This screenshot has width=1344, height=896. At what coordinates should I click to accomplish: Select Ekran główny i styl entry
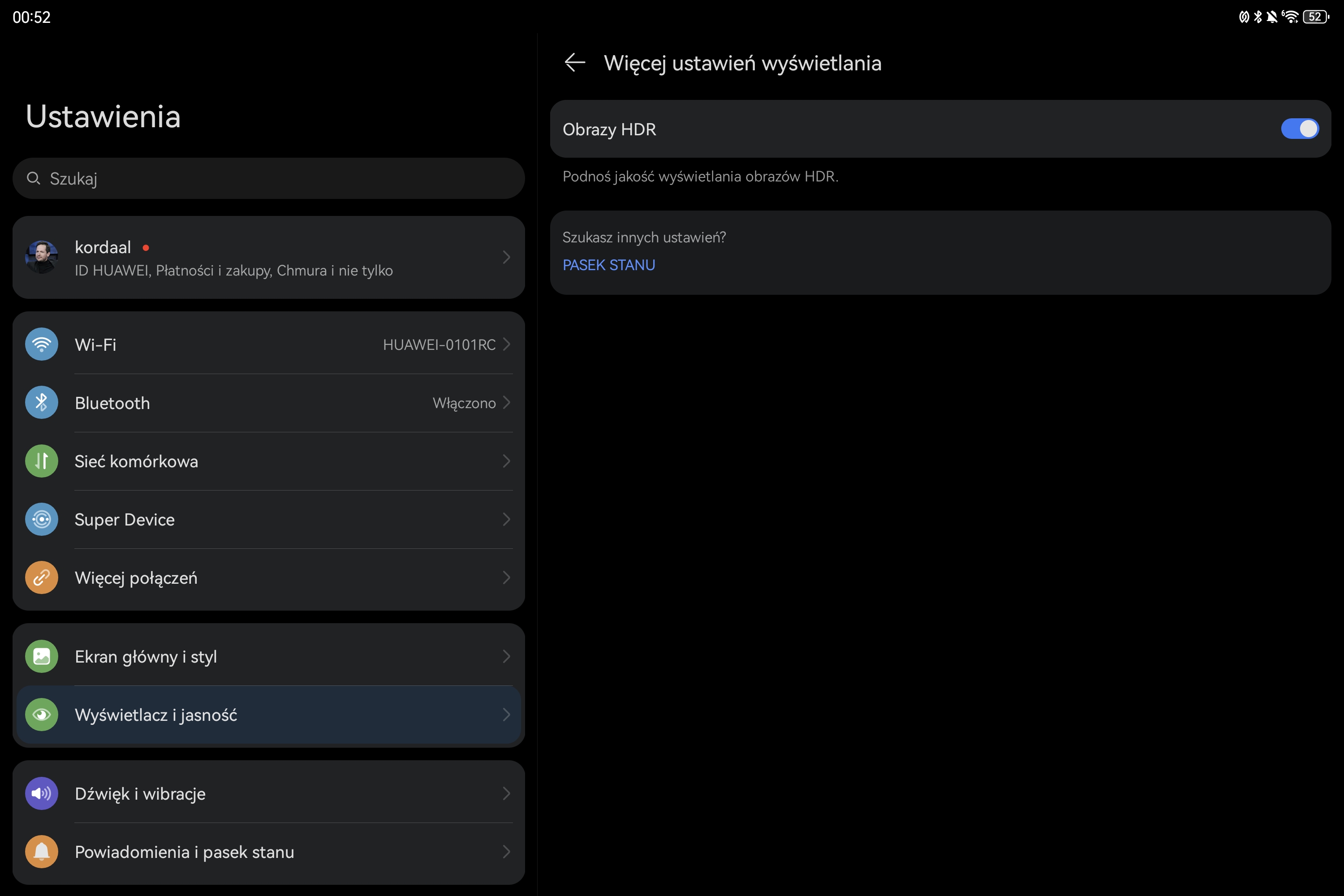point(268,656)
